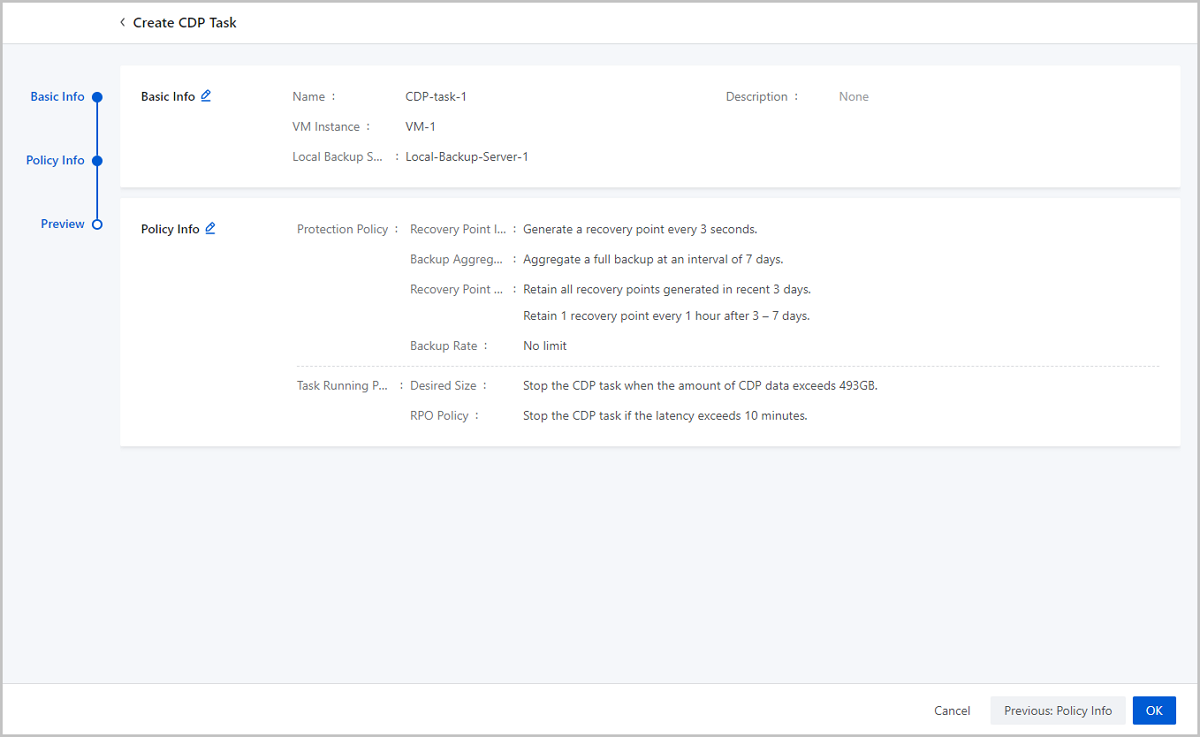Click the Local-Backup-Server-1 value

[466, 157]
